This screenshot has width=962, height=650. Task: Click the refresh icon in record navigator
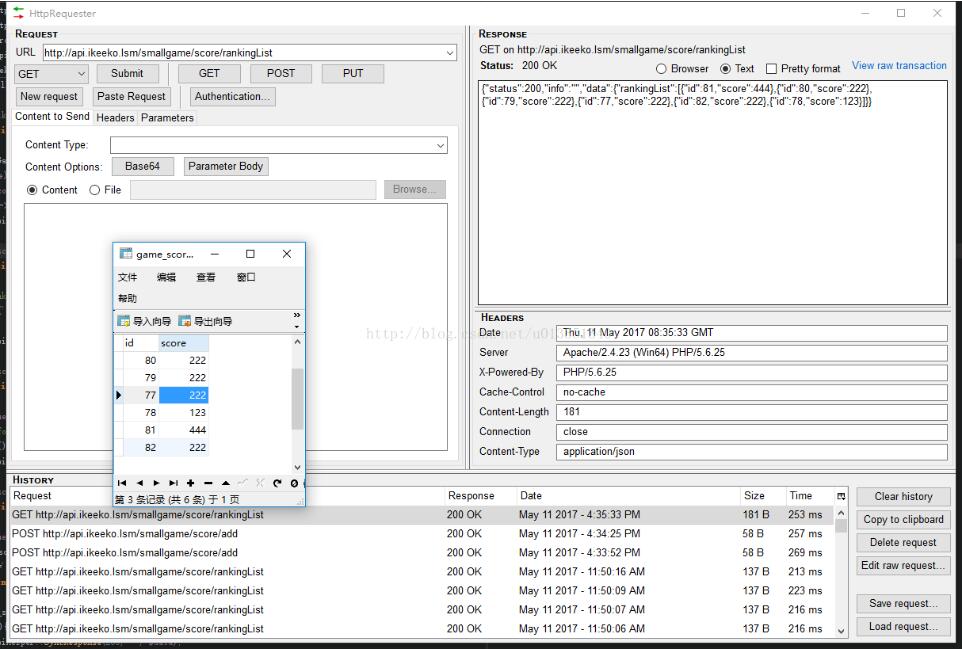point(277,483)
